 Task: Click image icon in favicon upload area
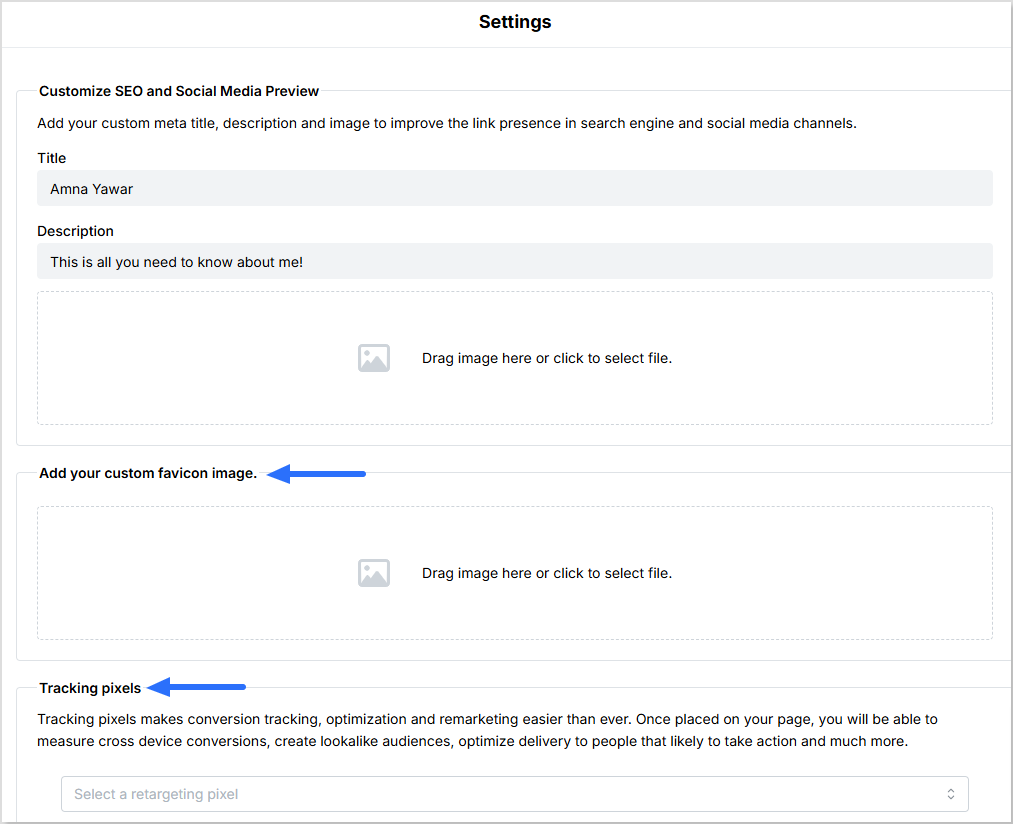tap(374, 573)
